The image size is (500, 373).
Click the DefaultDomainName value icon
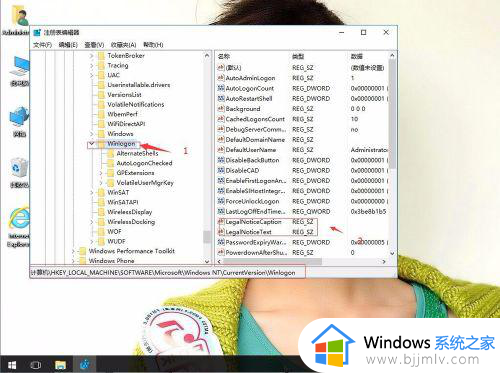(x=221, y=140)
